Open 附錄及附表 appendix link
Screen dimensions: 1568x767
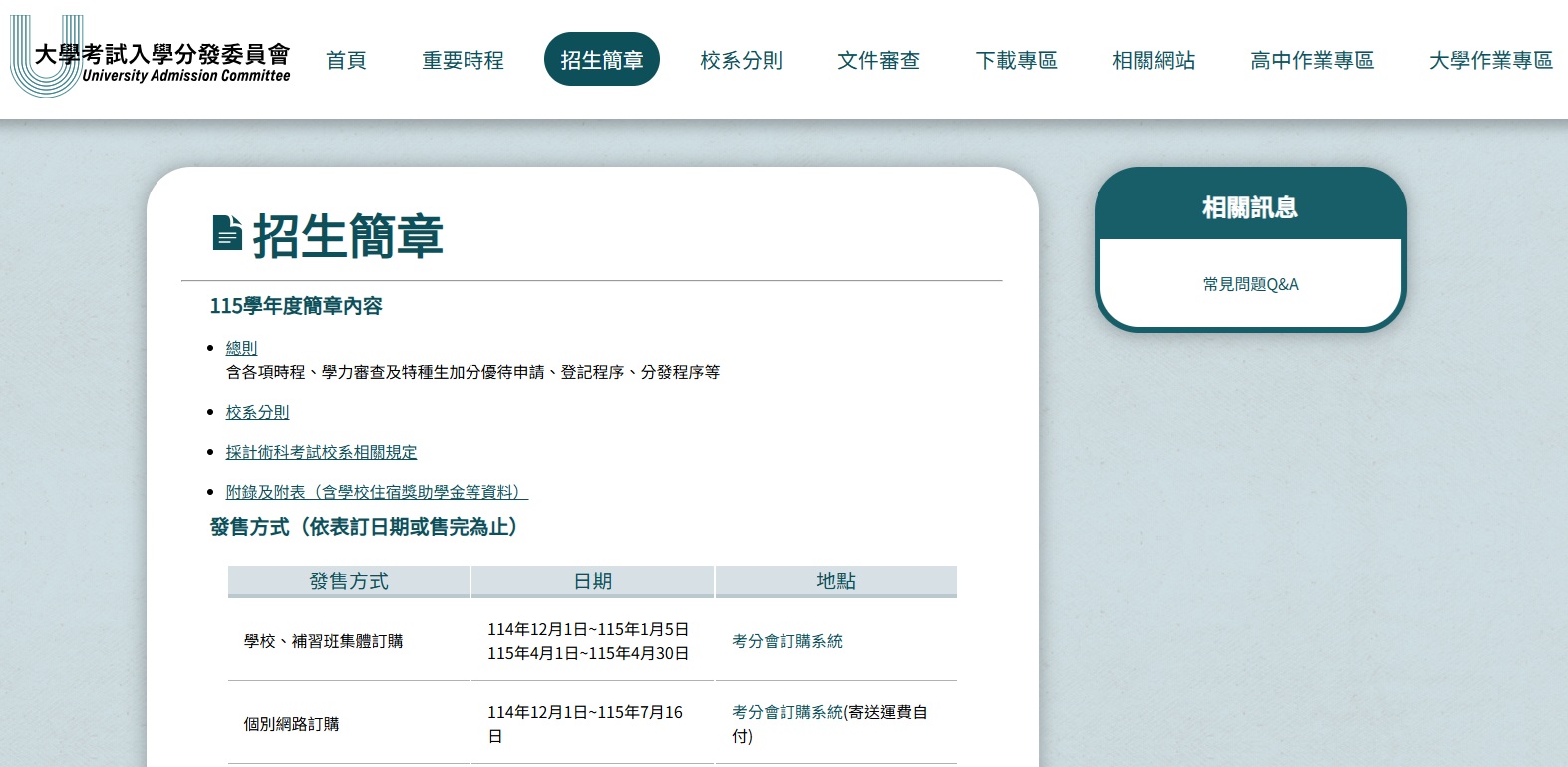click(x=376, y=492)
